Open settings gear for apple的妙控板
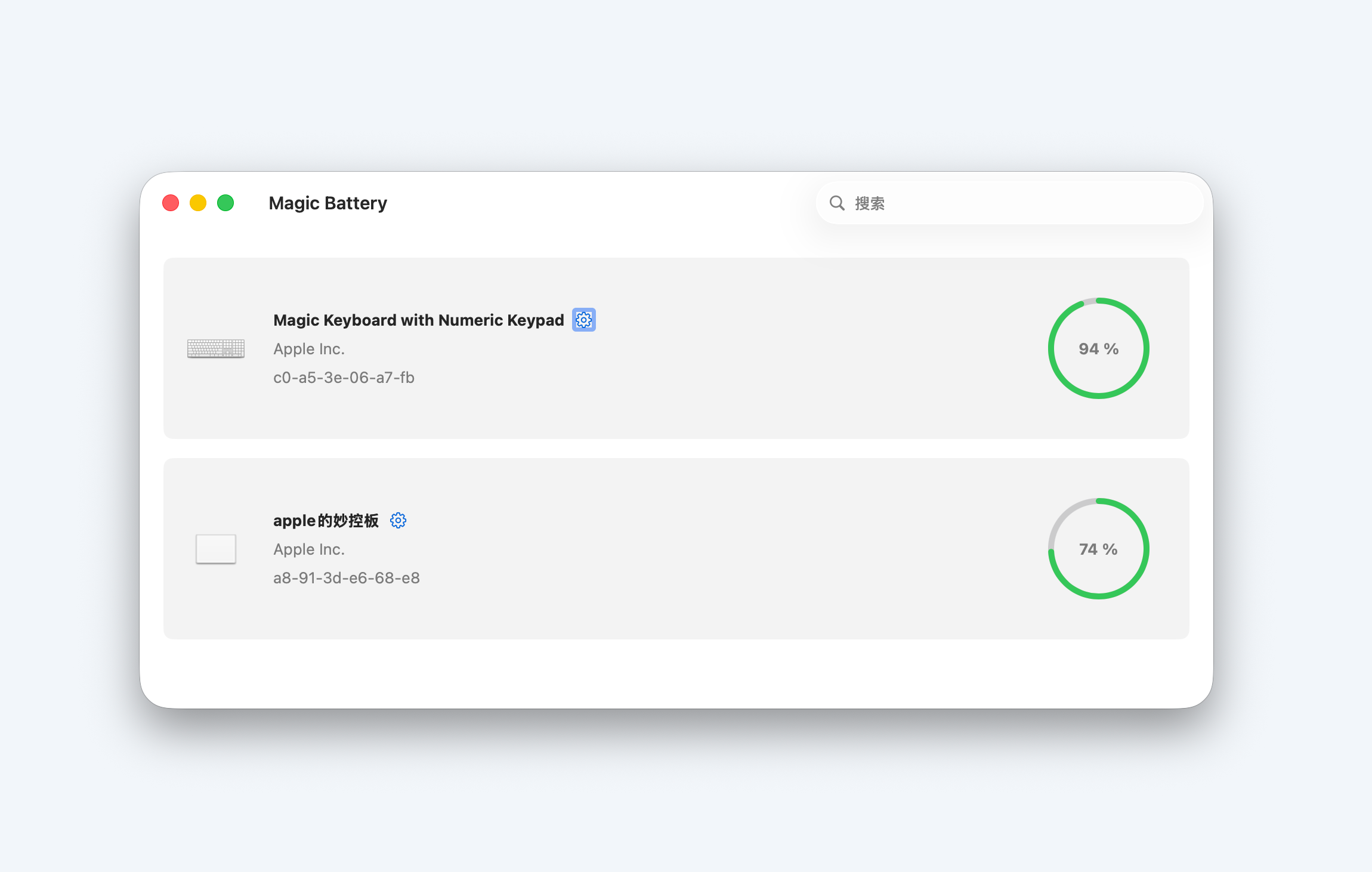This screenshot has height=872, width=1372. click(x=398, y=520)
